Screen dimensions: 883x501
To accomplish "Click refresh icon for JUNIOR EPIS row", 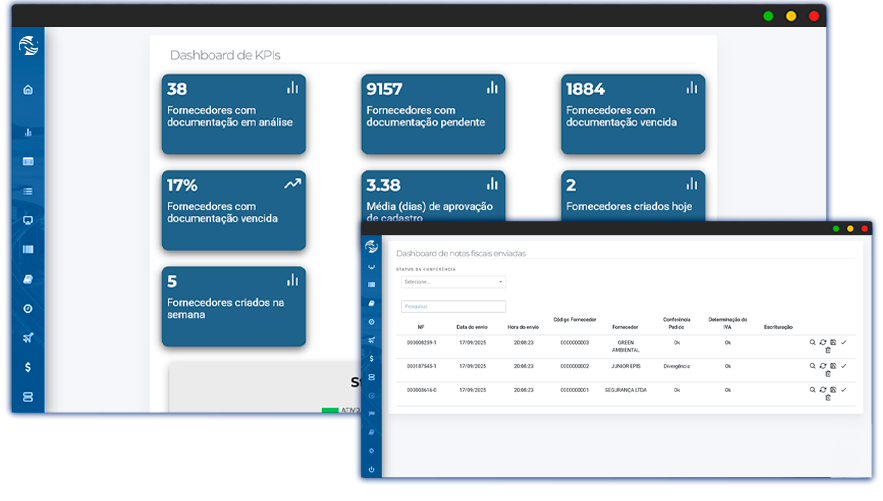I will 823,366.
